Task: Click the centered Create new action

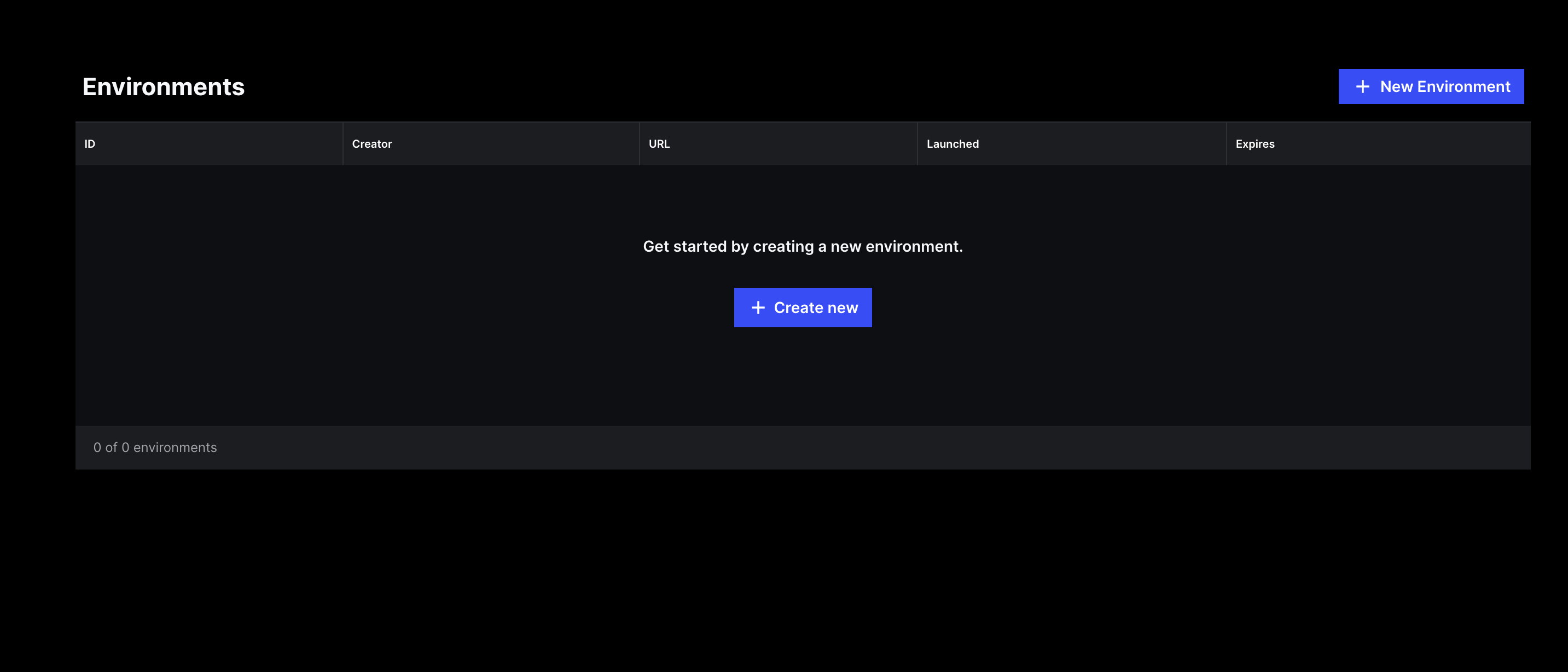Action: click(802, 308)
